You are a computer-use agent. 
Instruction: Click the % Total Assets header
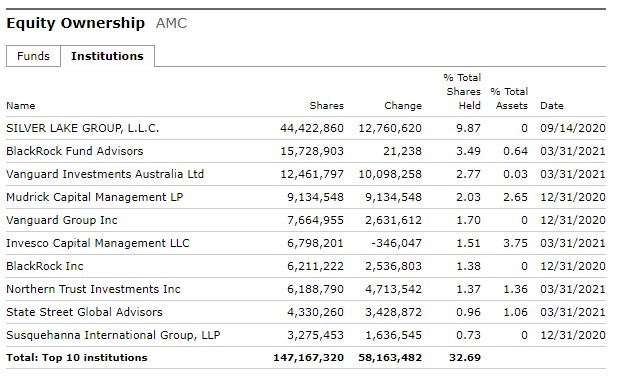pyautogui.click(x=509, y=98)
